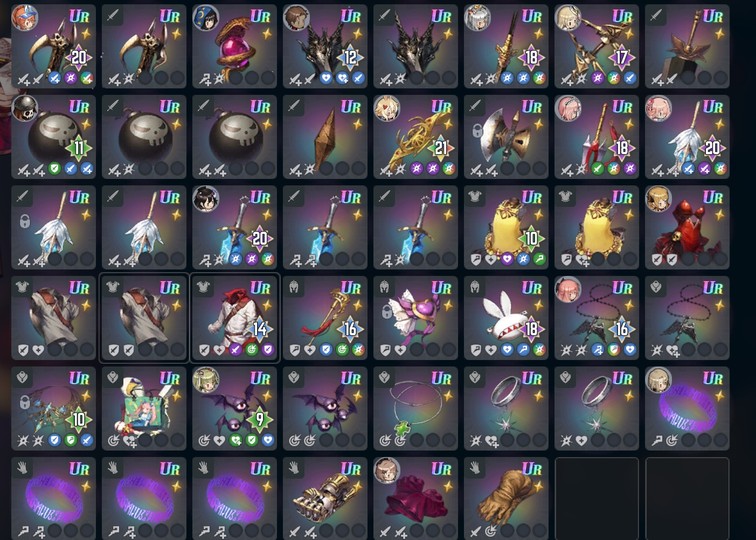The width and height of the screenshot is (756, 540).
Task: Select the golden gauntlet gloves
Action: click(325, 499)
